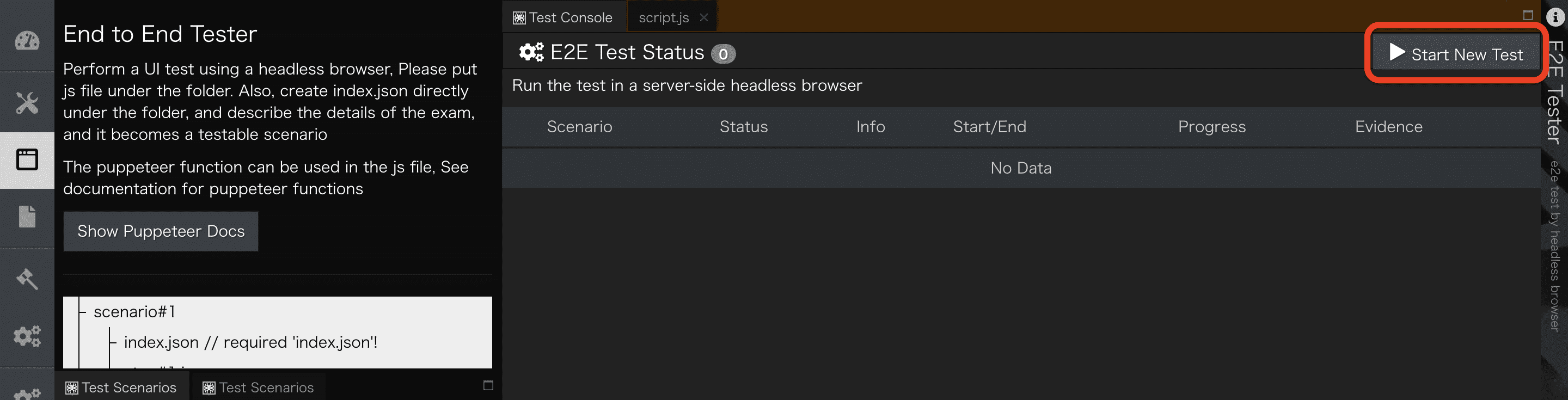Sort by the Scenario column header
1568x400 pixels.
click(x=579, y=127)
